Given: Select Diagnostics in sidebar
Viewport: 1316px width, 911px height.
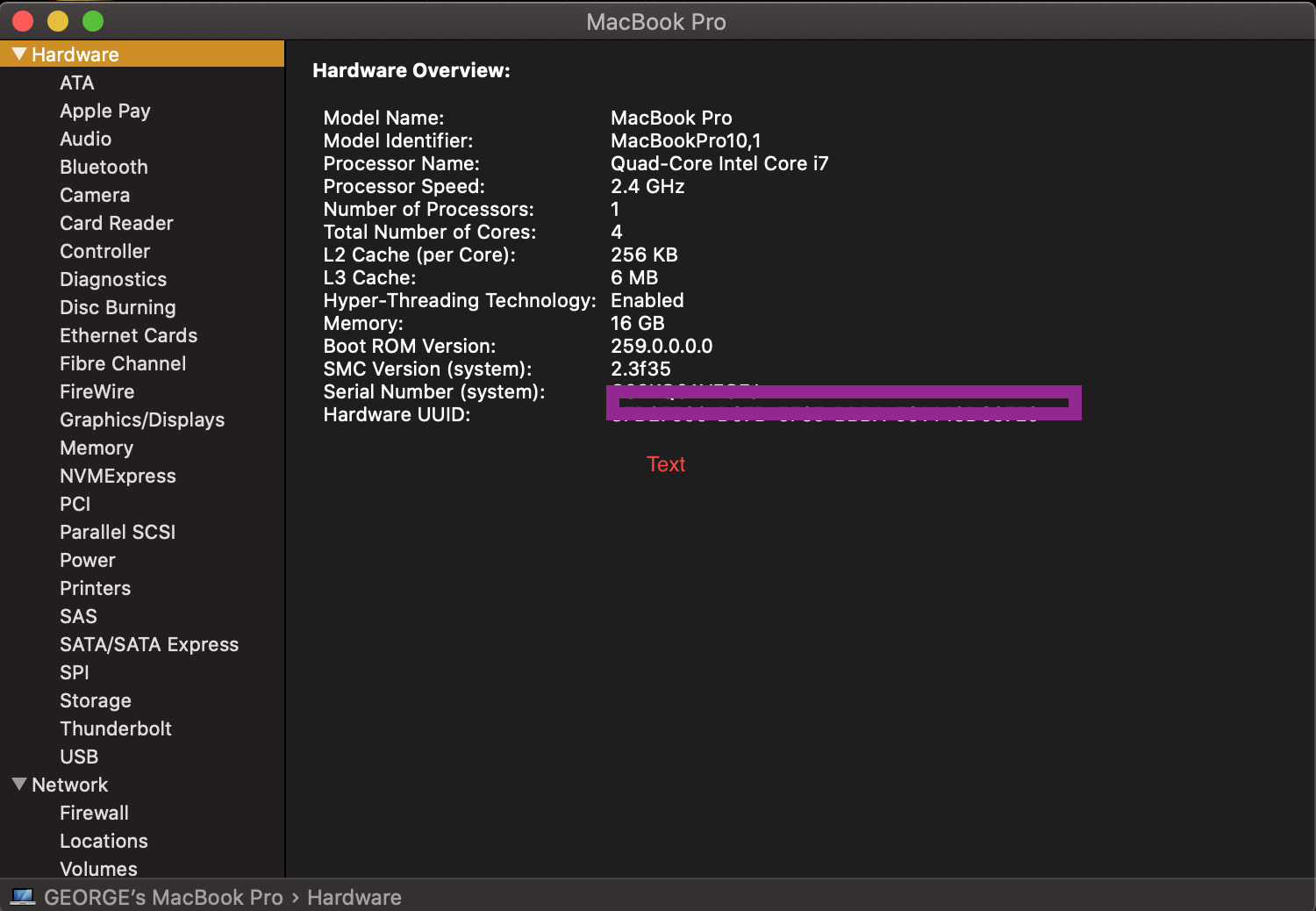Looking at the screenshot, I should tap(113, 279).
